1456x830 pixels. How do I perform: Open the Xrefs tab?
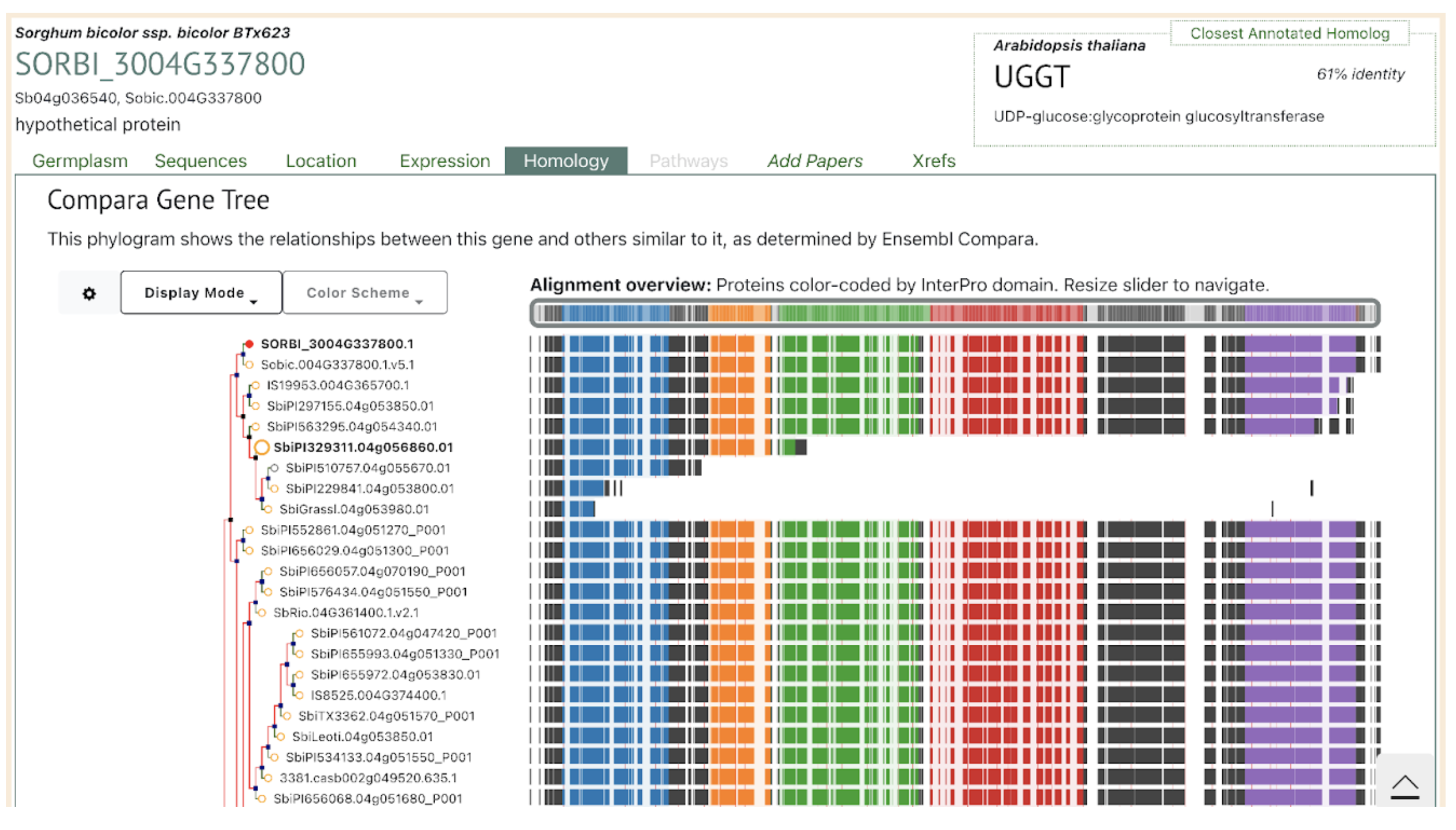click(x=933, y=161)
